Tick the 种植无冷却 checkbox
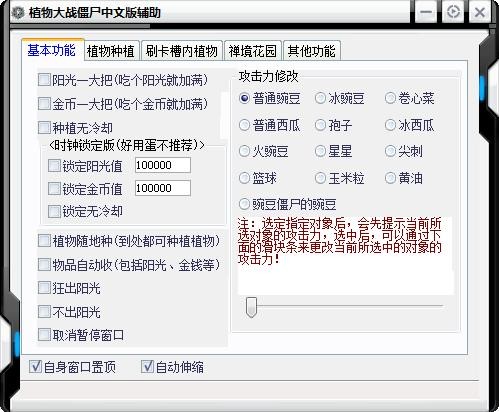The image size is (499, 412). pos(44,127)
